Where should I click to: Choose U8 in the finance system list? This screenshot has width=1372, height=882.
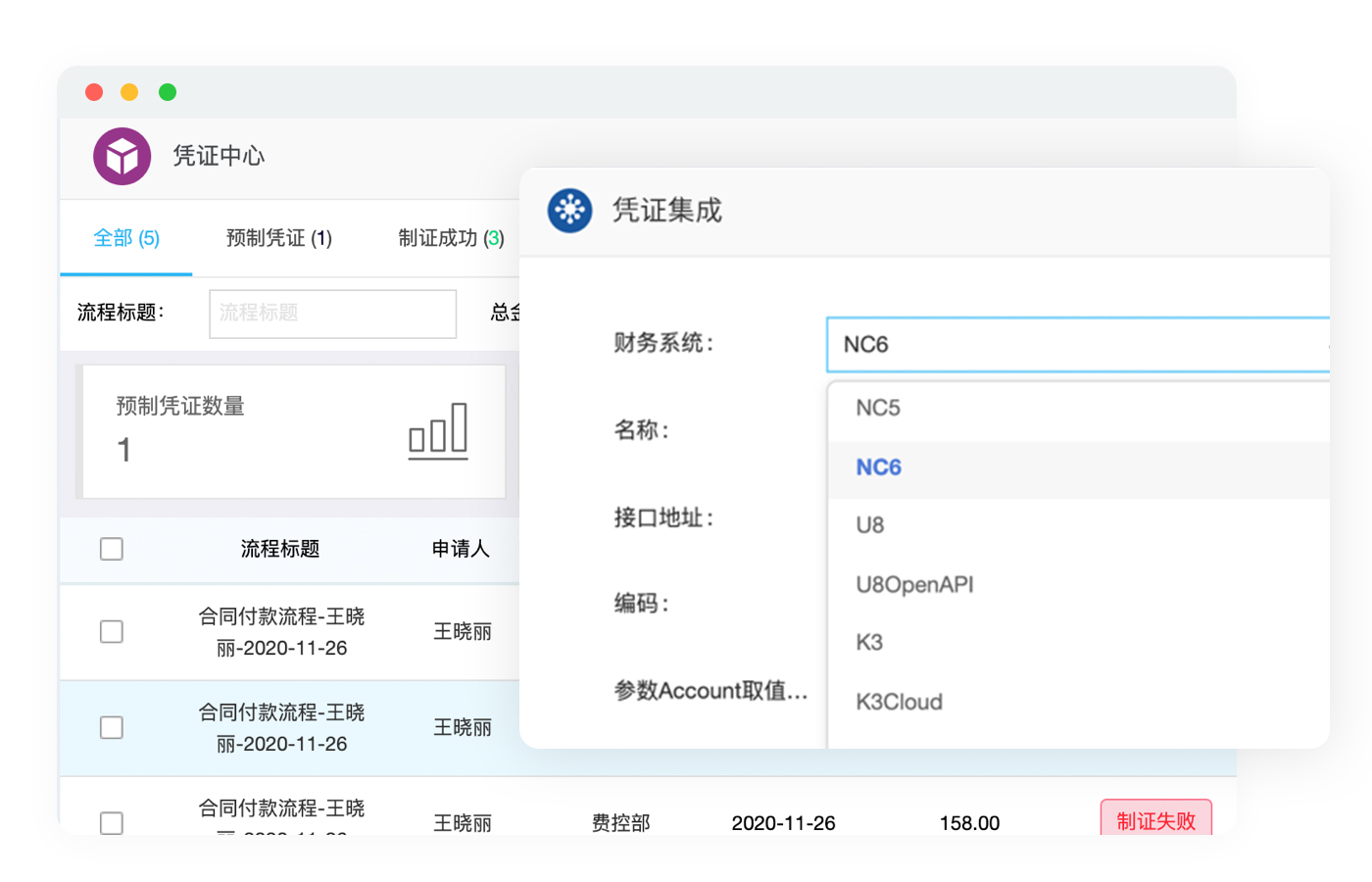coord(1078,525)
